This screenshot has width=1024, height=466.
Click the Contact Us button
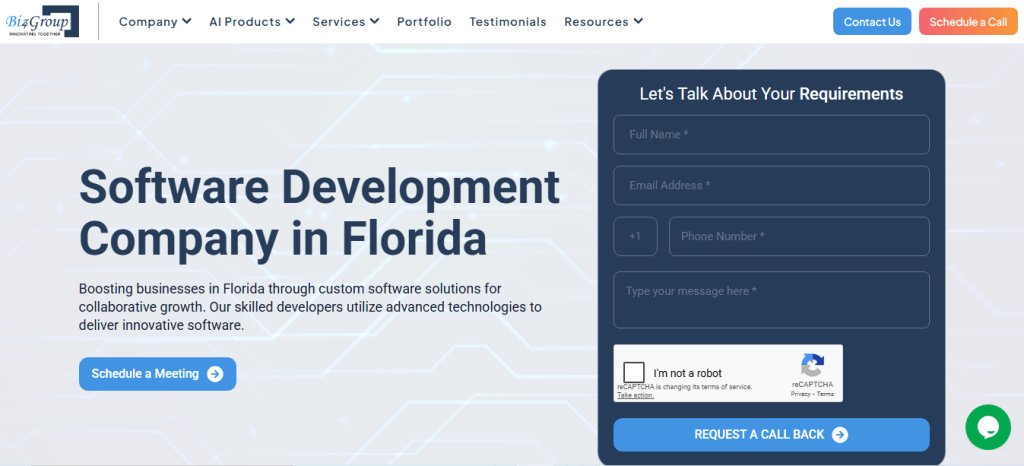[x=872, y=21]
